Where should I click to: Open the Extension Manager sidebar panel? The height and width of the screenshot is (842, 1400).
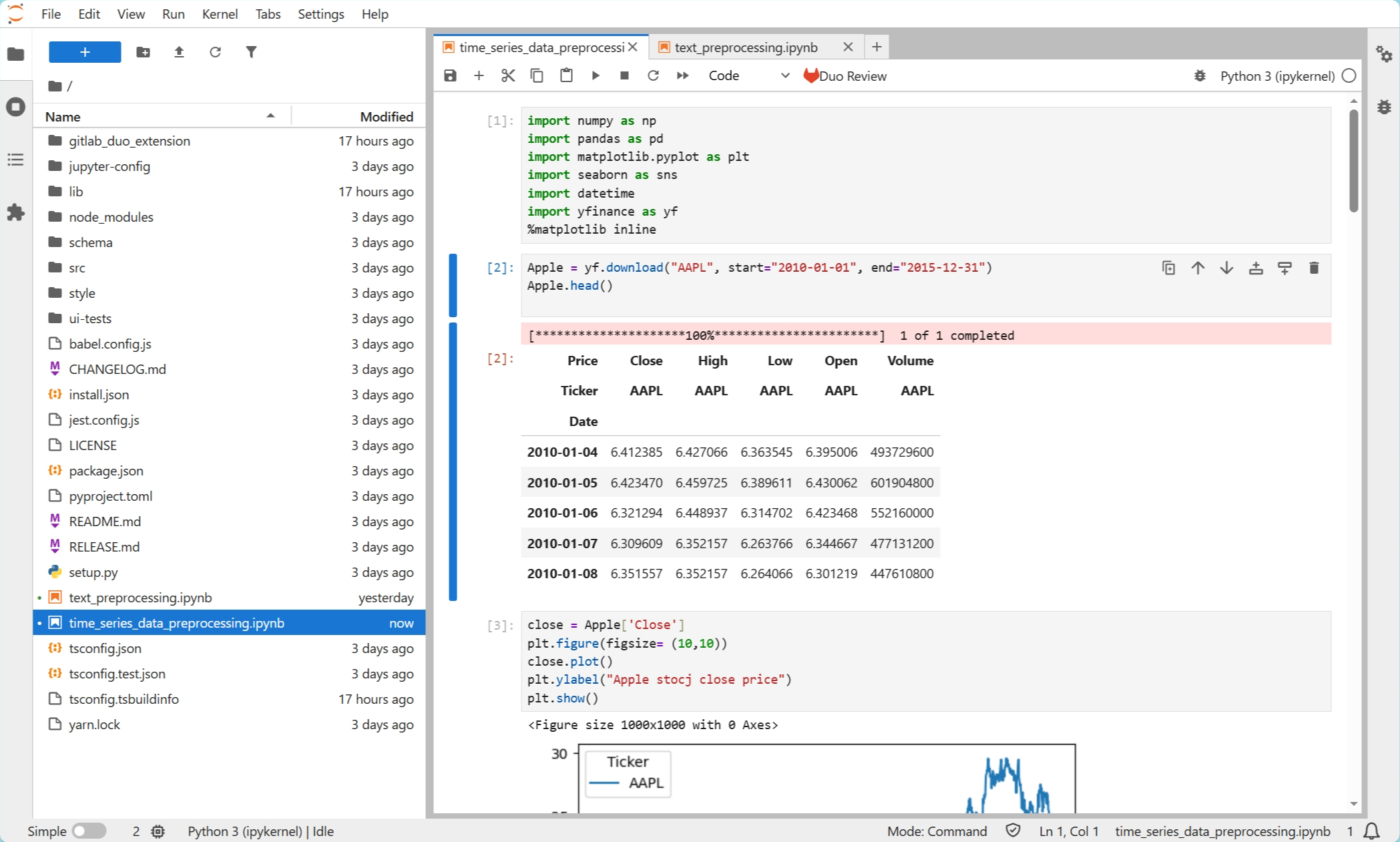15,212
